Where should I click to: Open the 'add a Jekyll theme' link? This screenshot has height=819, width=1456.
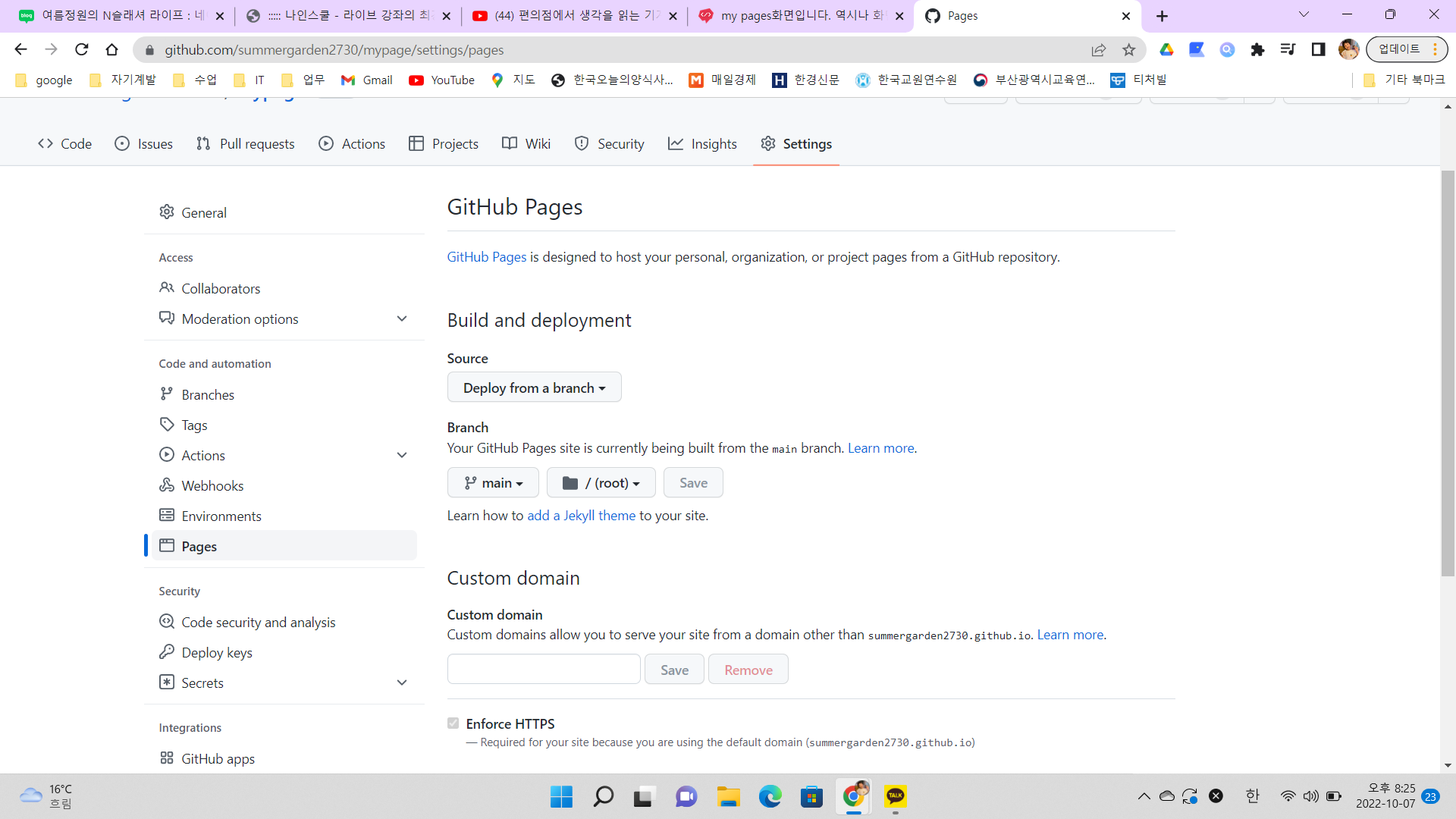(x=582, y=516)
